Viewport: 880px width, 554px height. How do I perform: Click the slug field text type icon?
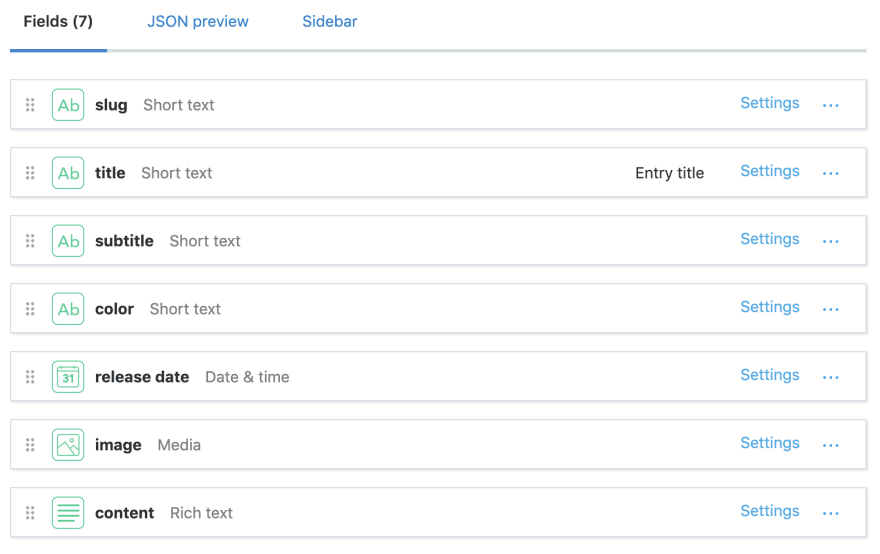tap(68, 105)
